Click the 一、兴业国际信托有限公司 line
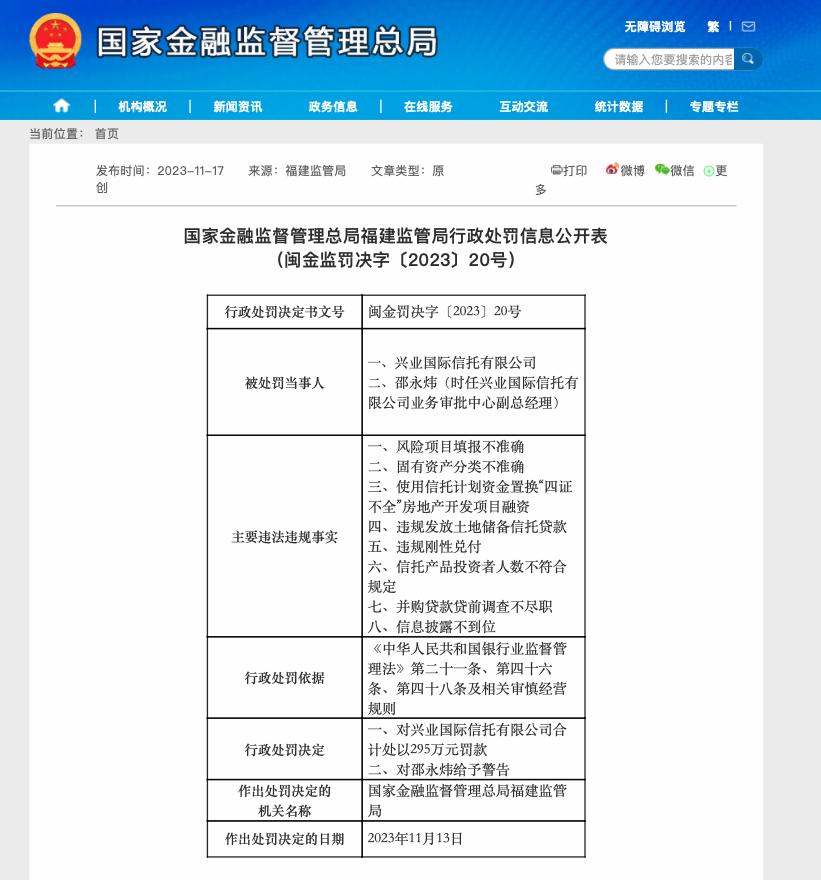This screenshot has width=821, height=880. click(x=452, y=363)
